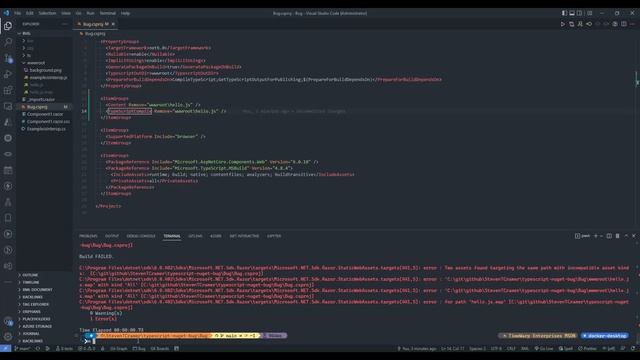The width and height of the screenshot is (640, 360).
Task: Kill terminal with trash icon
Action: pos(617,236)
